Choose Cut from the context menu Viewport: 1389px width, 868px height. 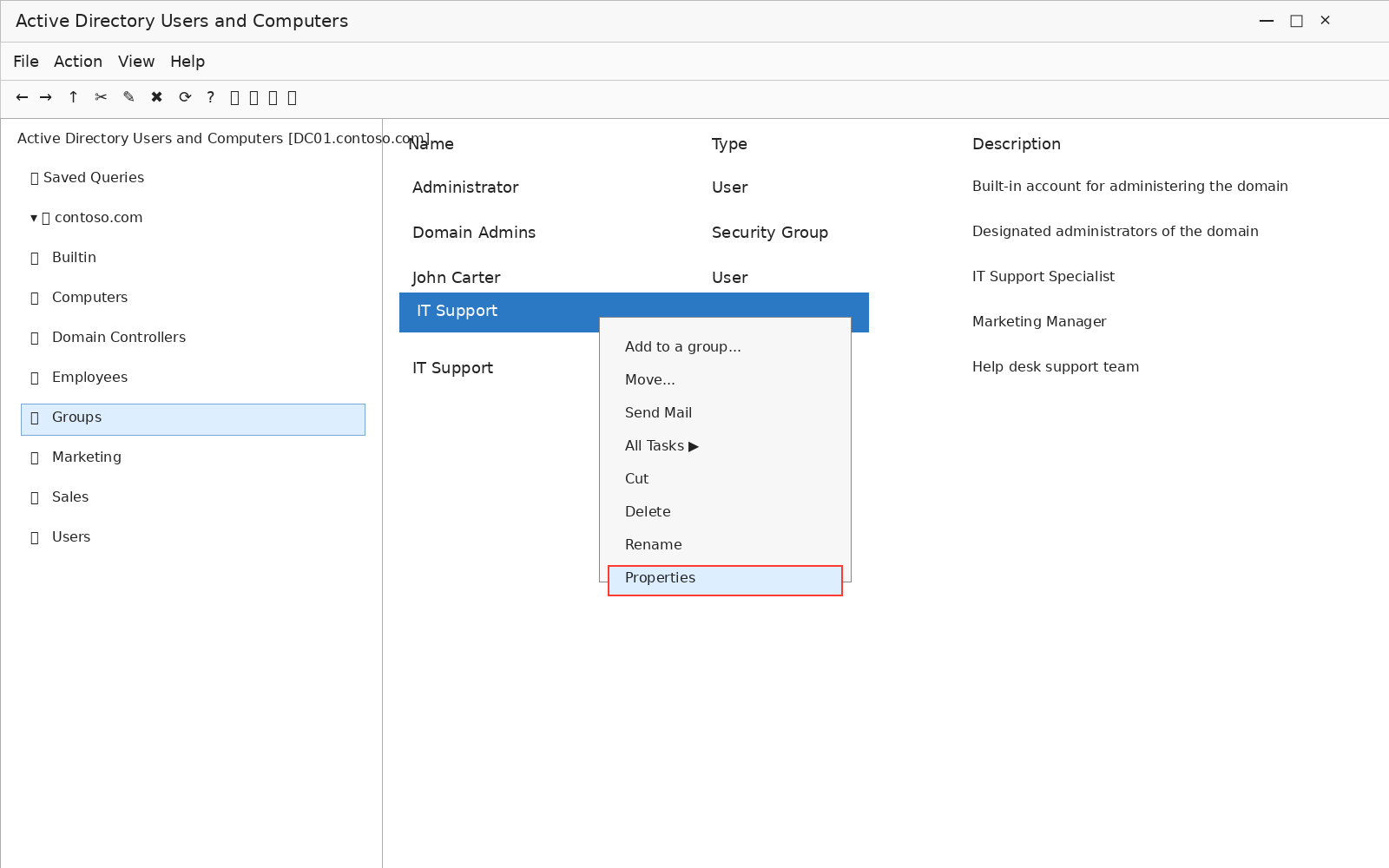click(x=636, y=479)
